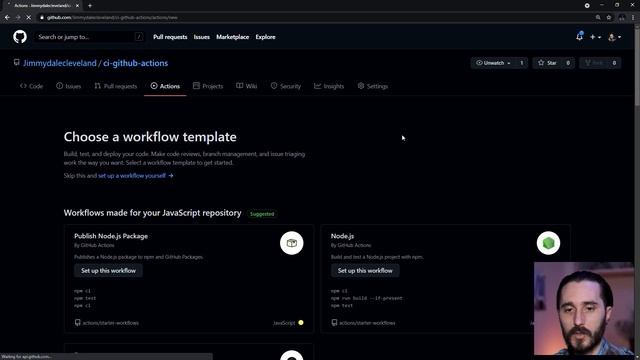The width and height of the screenshot is (640, 360).
Task: Click the watch count next to Unwatch
Action: [522, 63]
